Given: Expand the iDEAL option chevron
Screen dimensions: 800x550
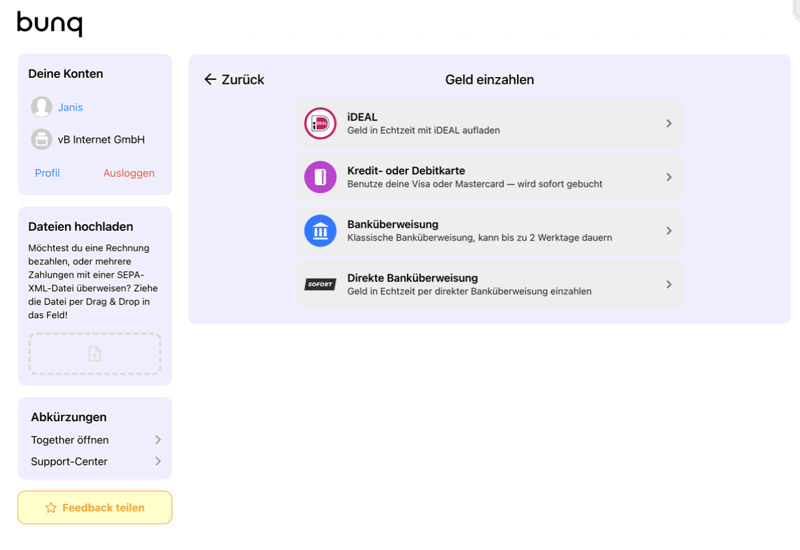Looking at the screenshot, I should tap(669, 124).
